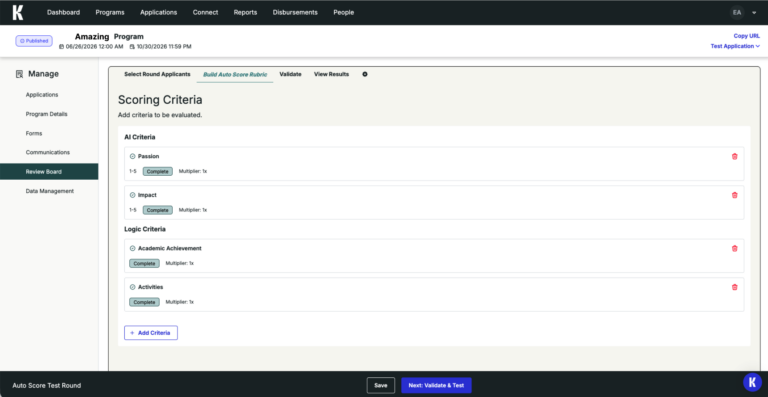The height and width of the screenshot is (397, 768).
Task: Click the Logic Criteria section heading
Action: [145, 229]
